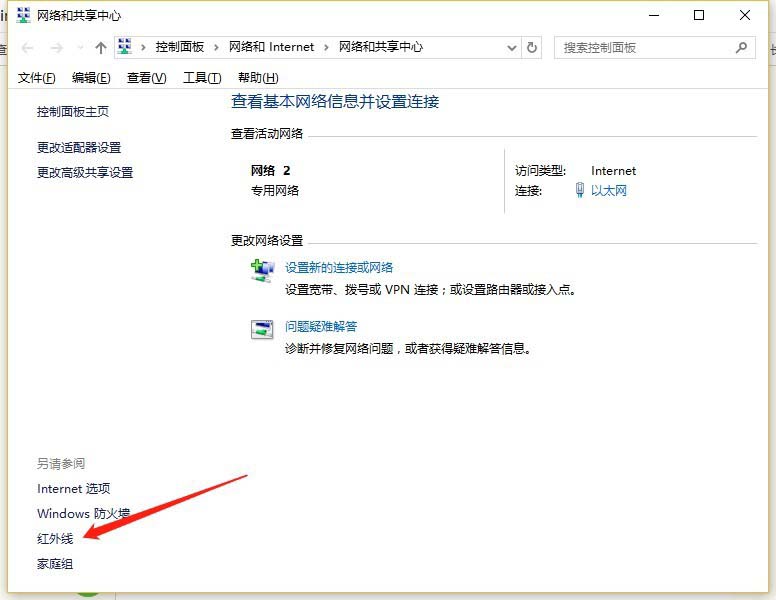This screenshot has height=600, width=776.
Task: Expand chevron before 控制面板 in breadcrumb
Action: (143, 48)
